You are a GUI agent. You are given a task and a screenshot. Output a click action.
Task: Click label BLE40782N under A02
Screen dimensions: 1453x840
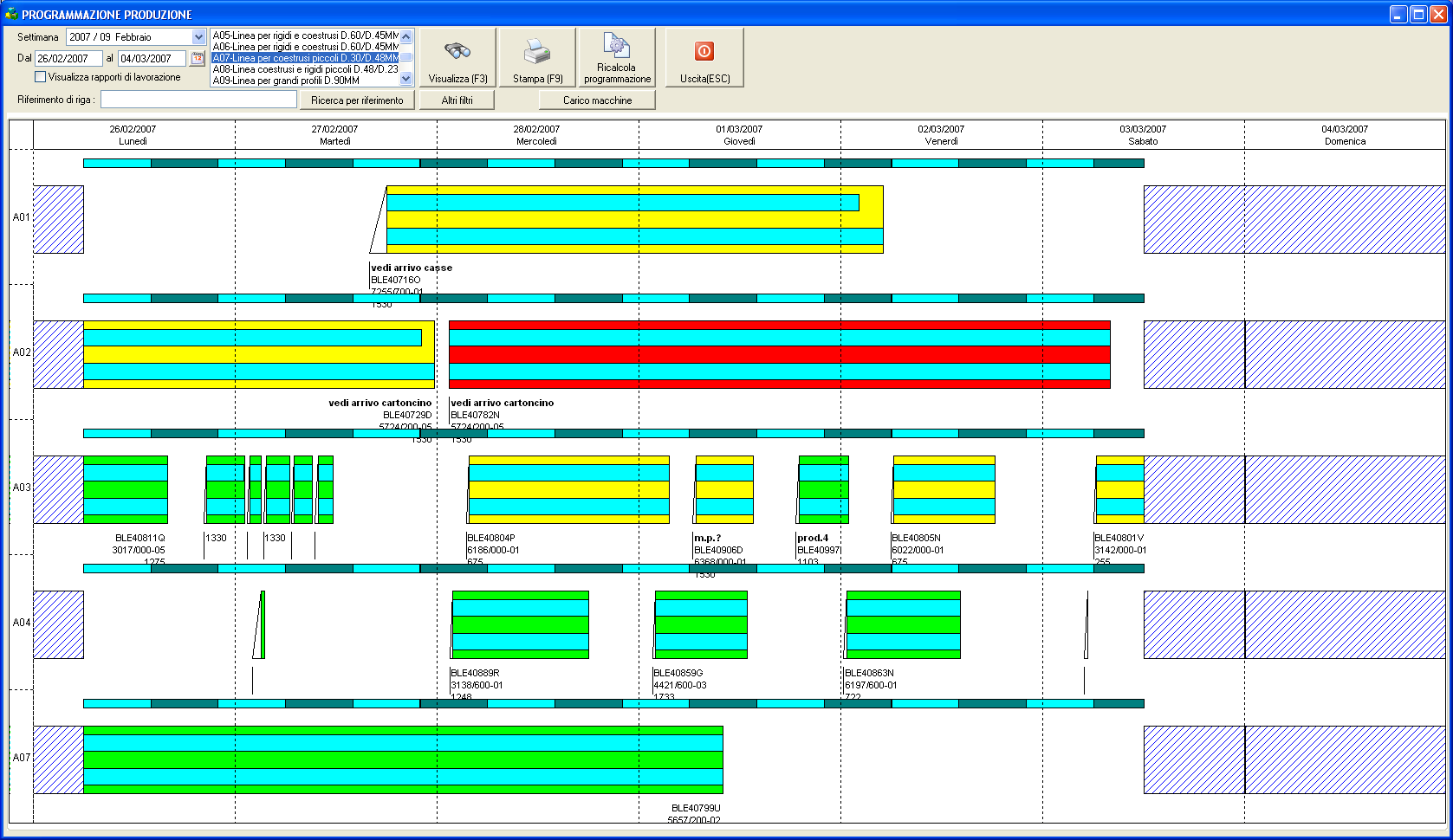tap(475, 415)
